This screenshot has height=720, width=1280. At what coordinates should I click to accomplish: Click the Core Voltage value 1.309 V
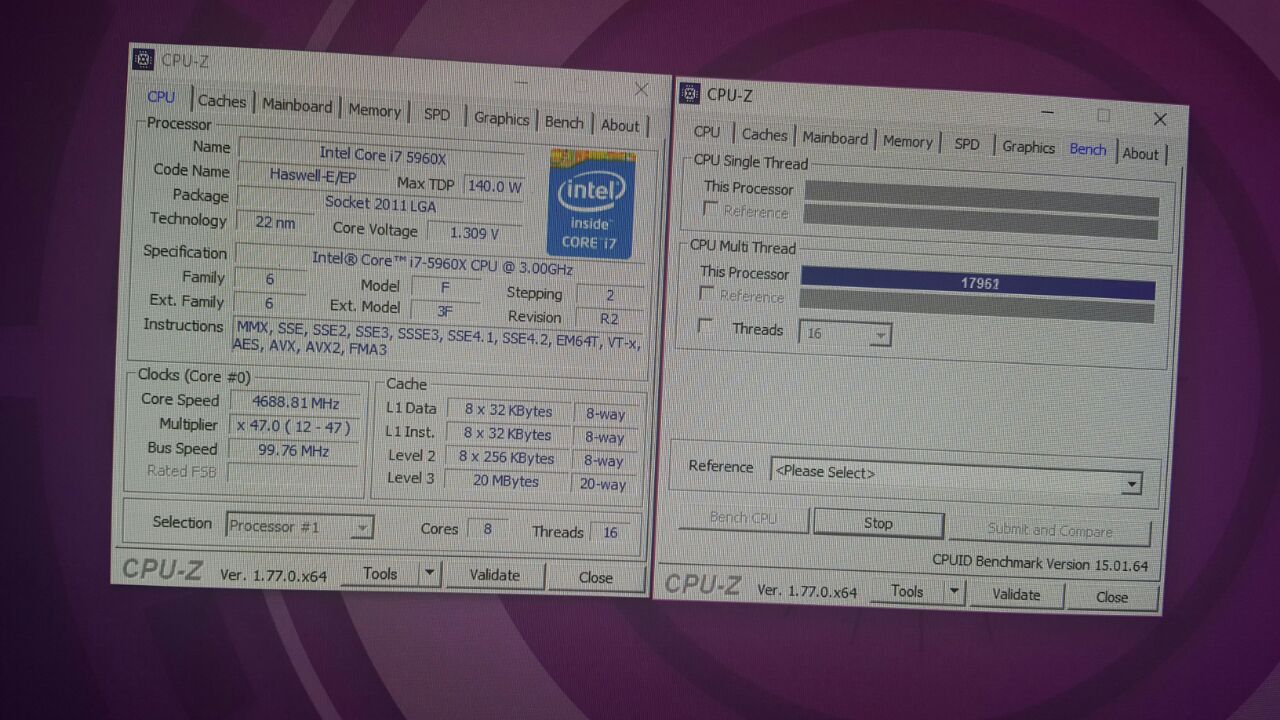(474, 232)
